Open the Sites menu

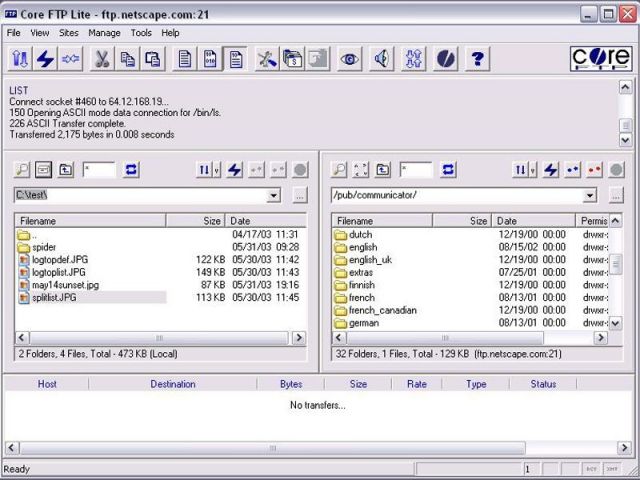point(69,33)
